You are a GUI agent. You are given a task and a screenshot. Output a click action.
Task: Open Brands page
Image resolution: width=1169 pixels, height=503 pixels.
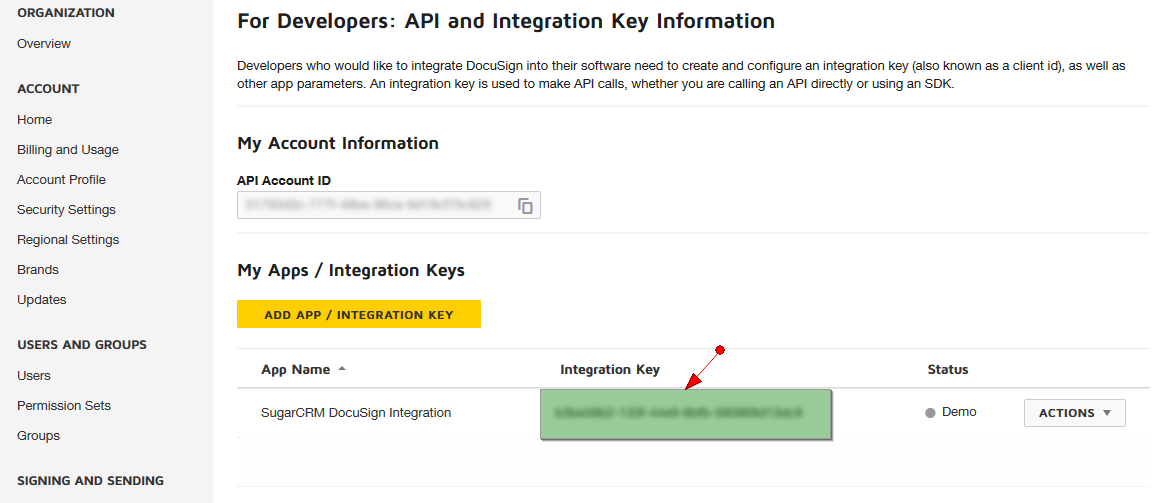tap(38, 270)
